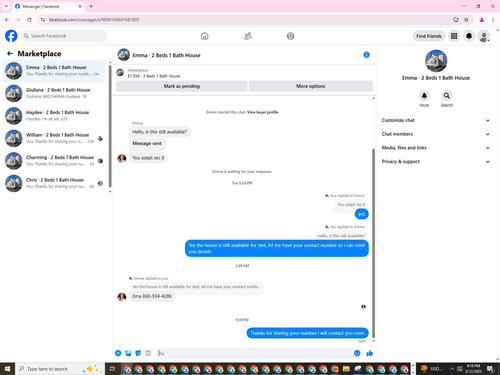Click the chat messages scrollbar
Viewport: 500px width, 375px height.
tap(373, 243)
